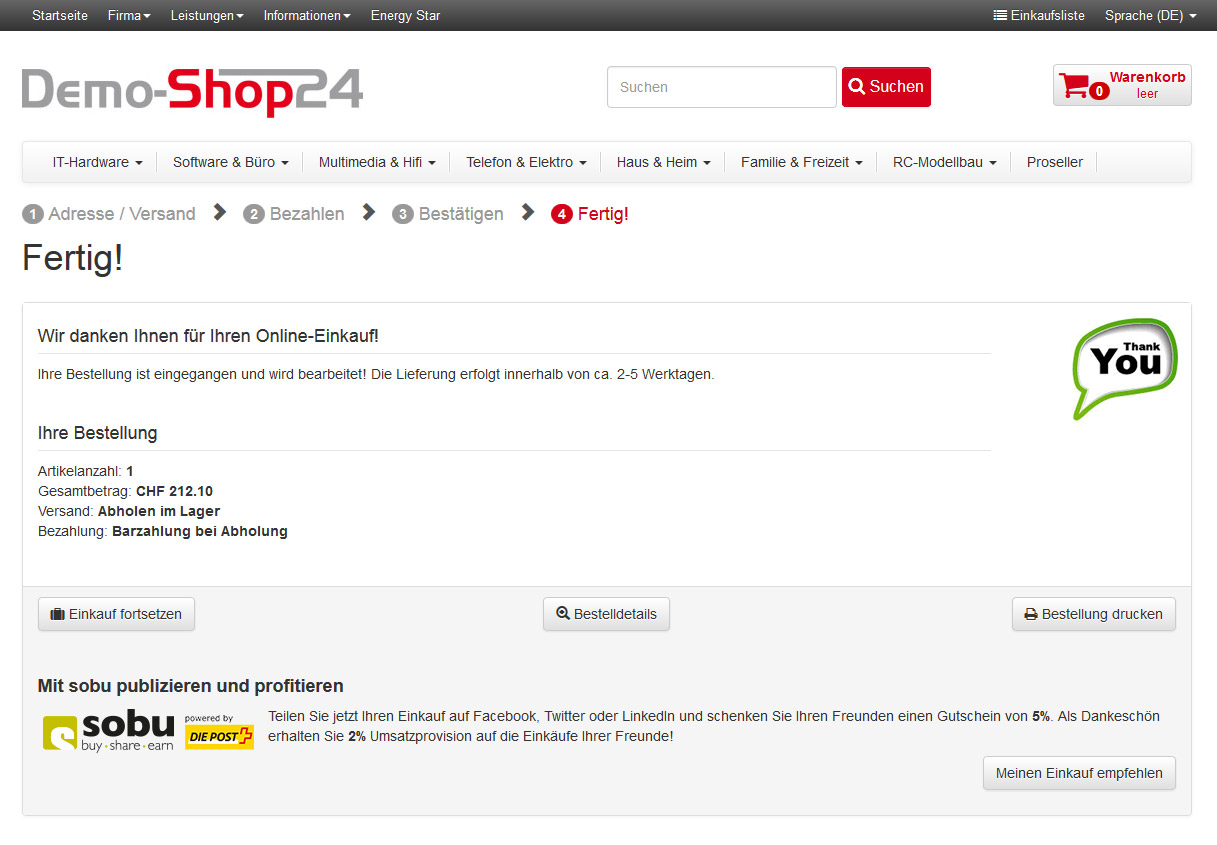Click Einkauf fortsetzen to continue shopping
1217x845 pixels.
point(116,614)
